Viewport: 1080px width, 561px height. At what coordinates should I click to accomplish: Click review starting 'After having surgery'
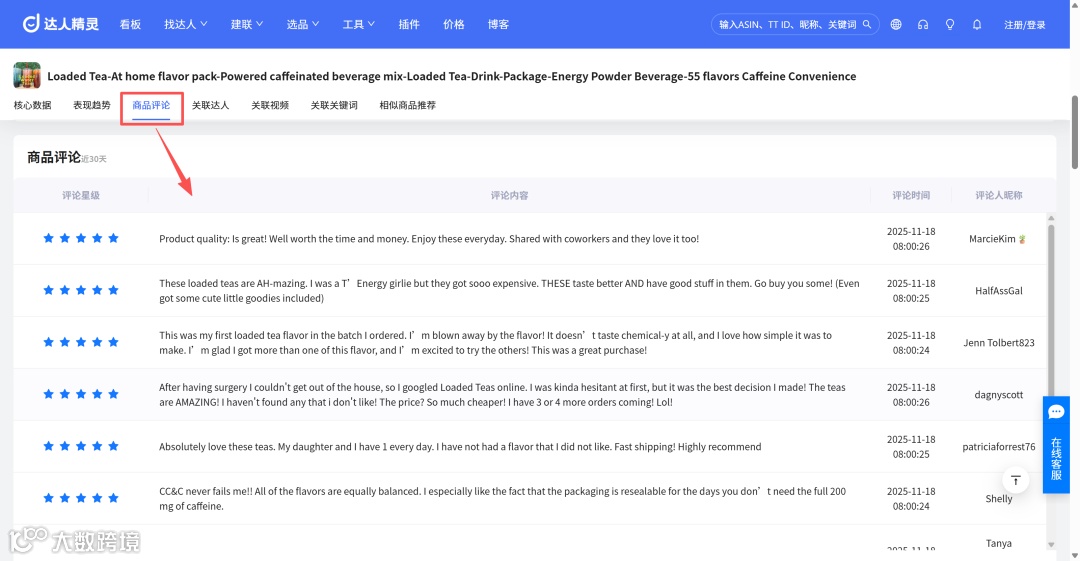pos(503,395)
